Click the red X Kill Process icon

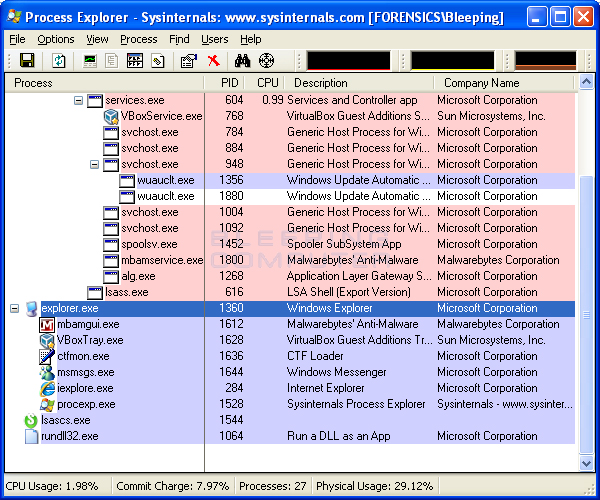tap(214, 60)
